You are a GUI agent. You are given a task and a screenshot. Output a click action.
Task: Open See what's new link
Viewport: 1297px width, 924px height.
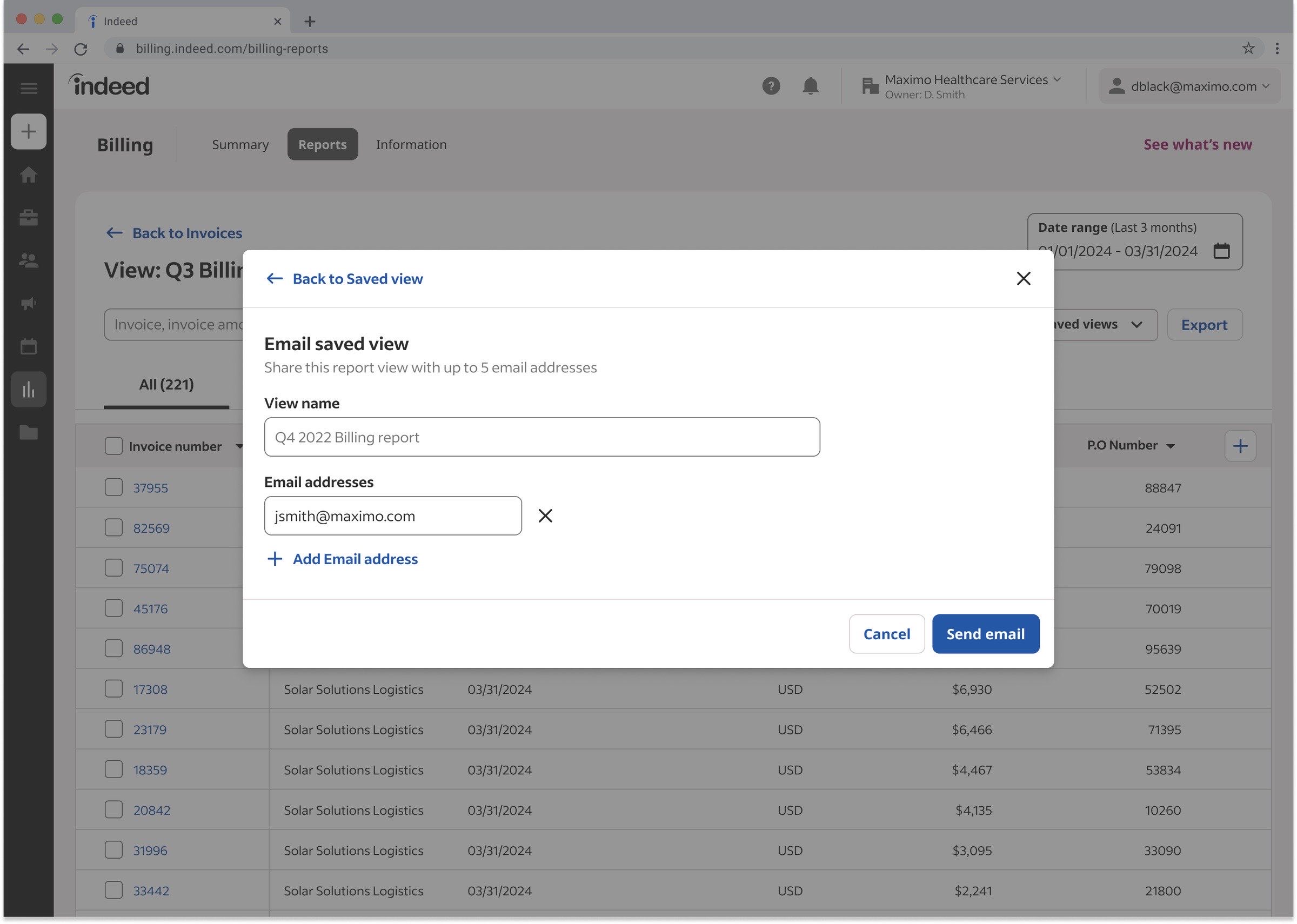click(x=1198, y=144)
